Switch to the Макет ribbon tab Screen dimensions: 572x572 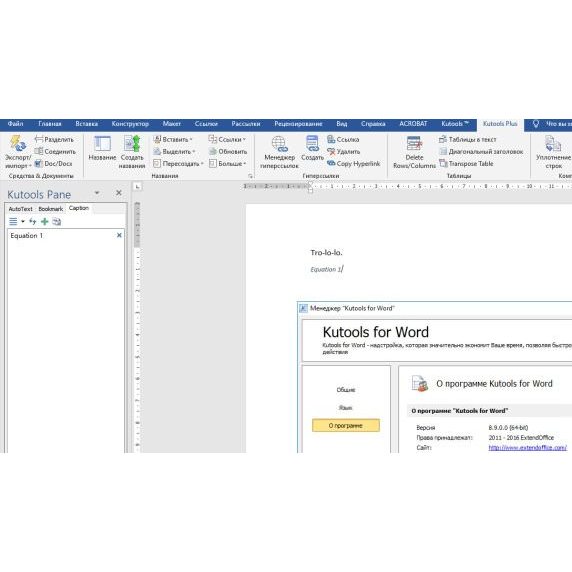click(171, 124)
